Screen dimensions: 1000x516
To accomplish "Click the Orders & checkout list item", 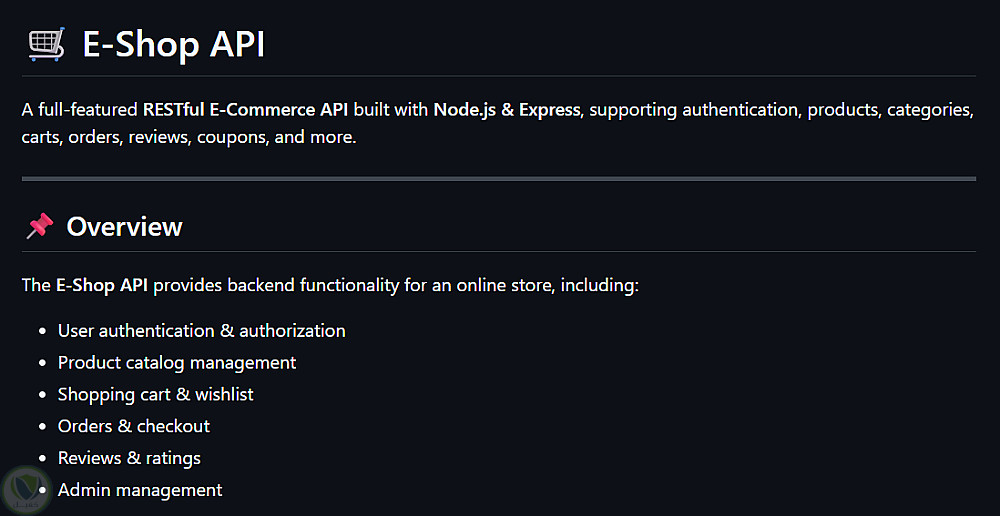I will coord(134,426).
